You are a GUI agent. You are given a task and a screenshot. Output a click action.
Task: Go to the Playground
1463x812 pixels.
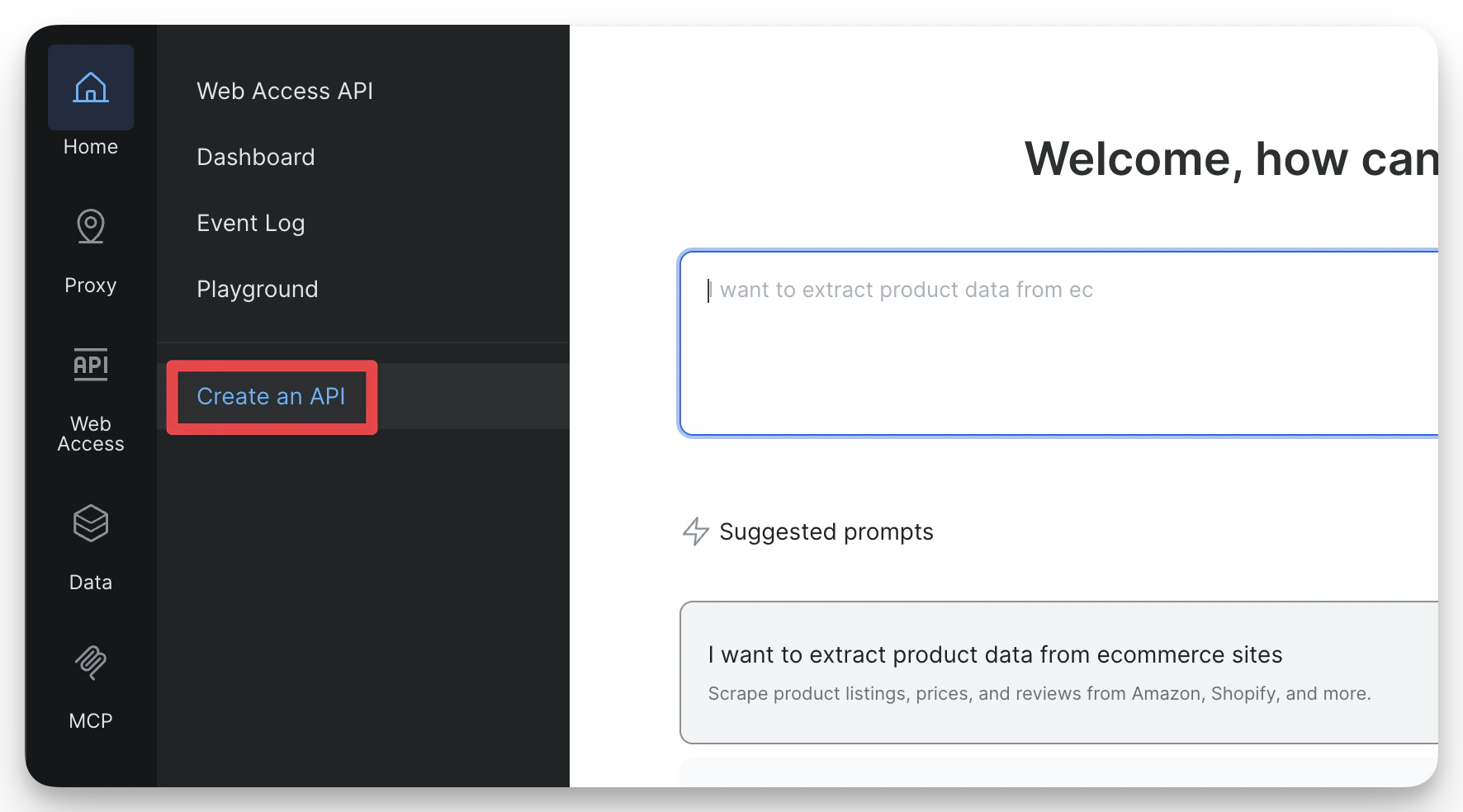[257, 289]
